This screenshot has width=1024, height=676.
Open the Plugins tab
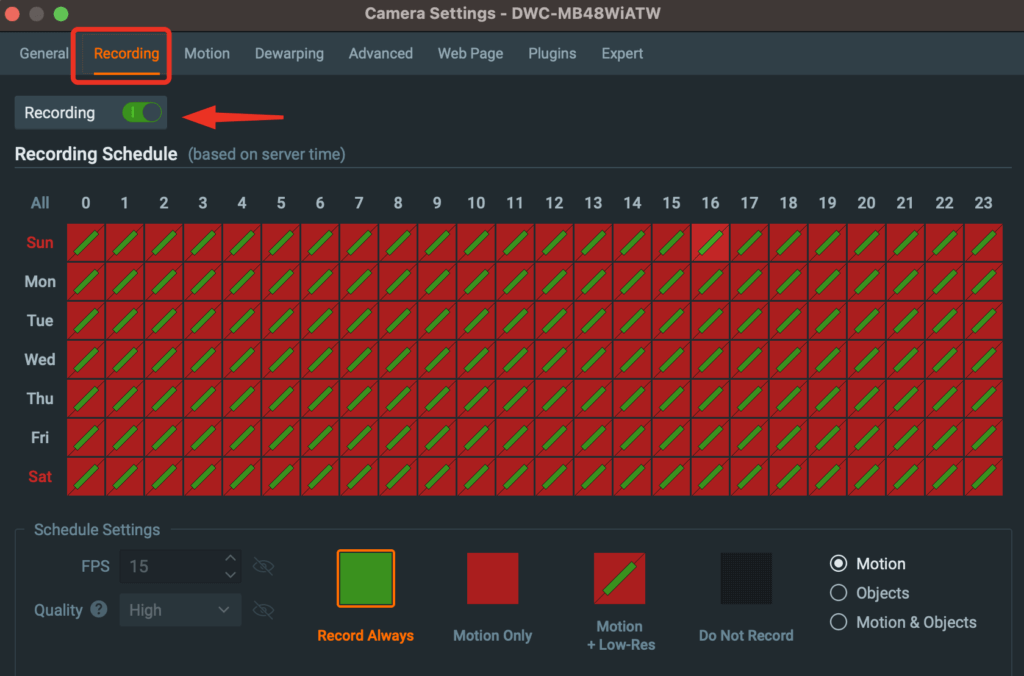pyautogui.click(x=552, y=54)
